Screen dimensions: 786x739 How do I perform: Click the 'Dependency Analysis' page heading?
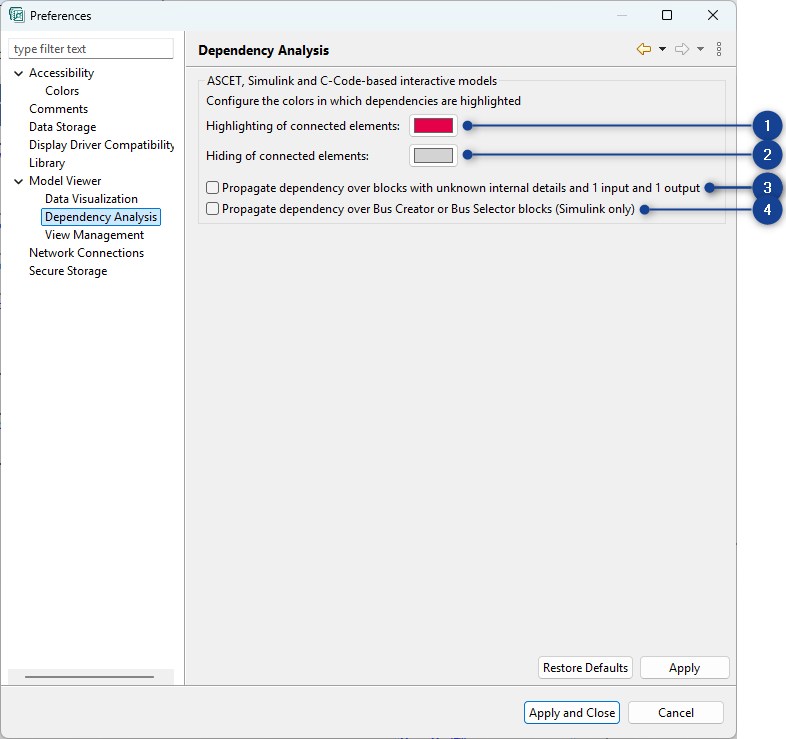click(264, 50)
